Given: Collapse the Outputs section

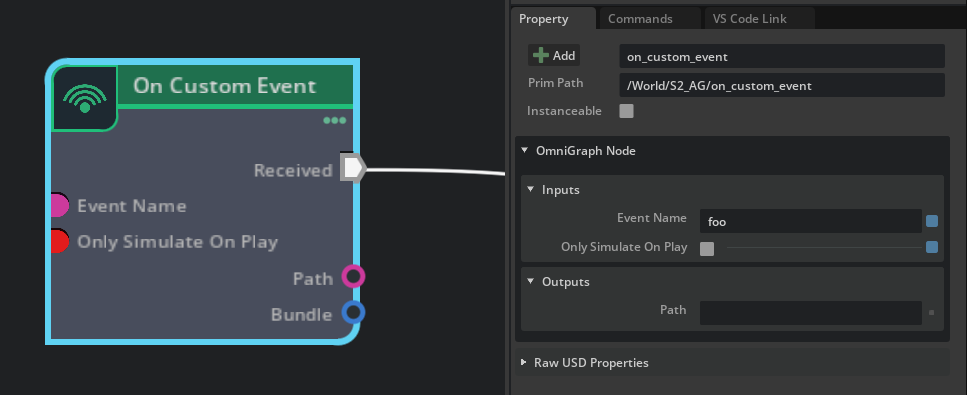Looking at the screenshot, I should click(x=530, y=281).
